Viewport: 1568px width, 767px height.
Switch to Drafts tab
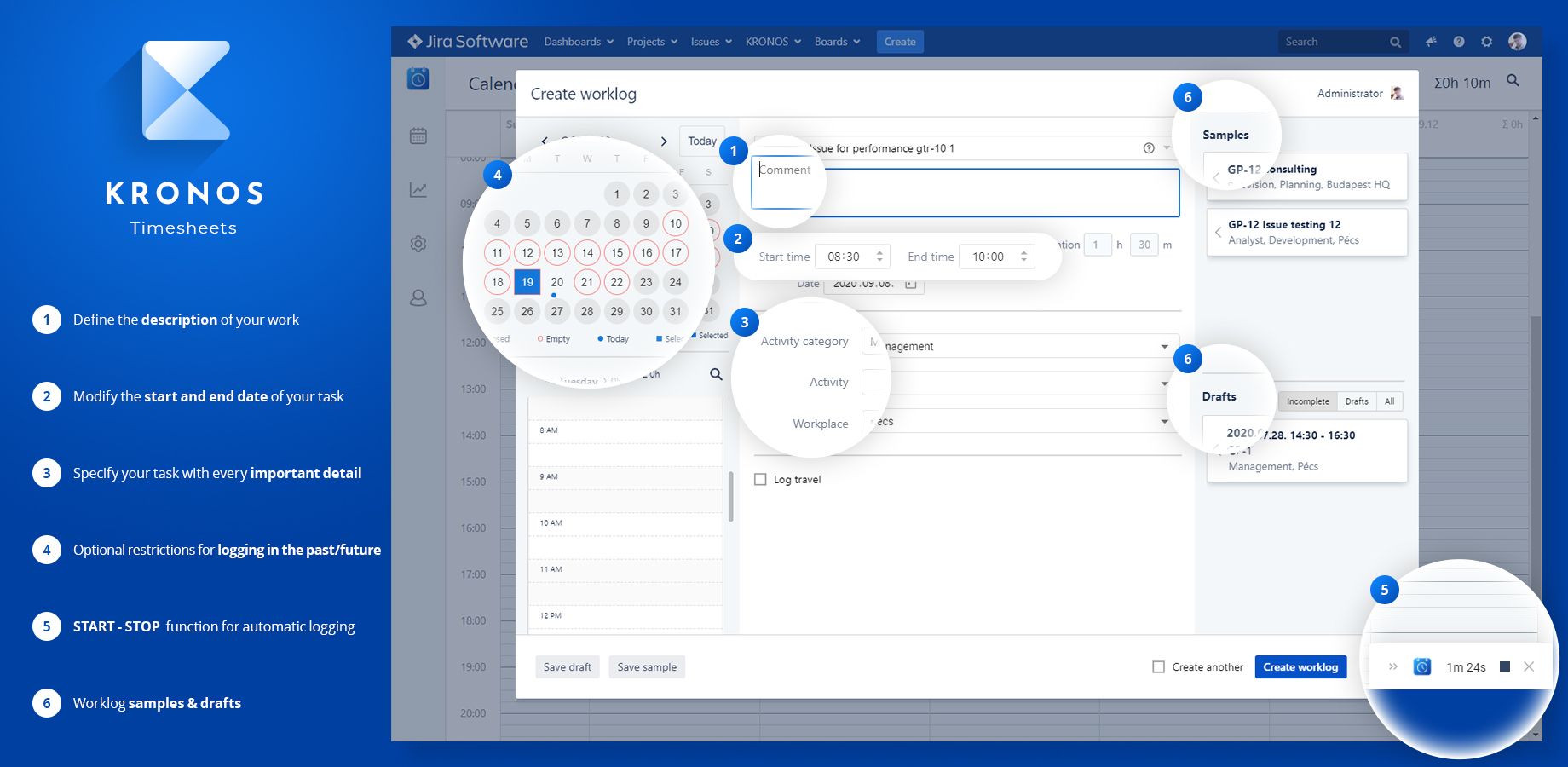pos(1357,401)
